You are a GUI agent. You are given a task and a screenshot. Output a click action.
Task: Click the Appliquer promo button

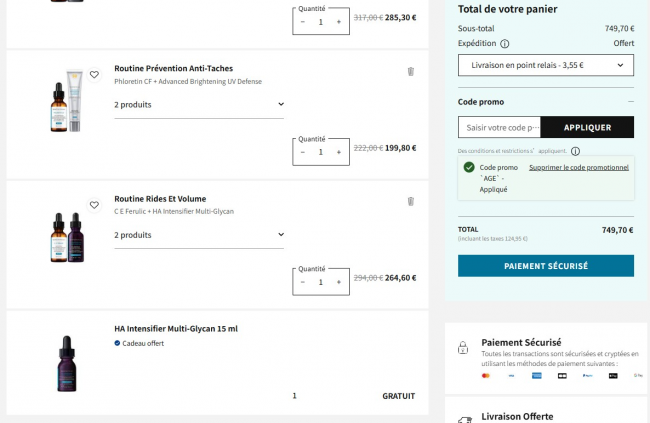[x=587, y=127]
